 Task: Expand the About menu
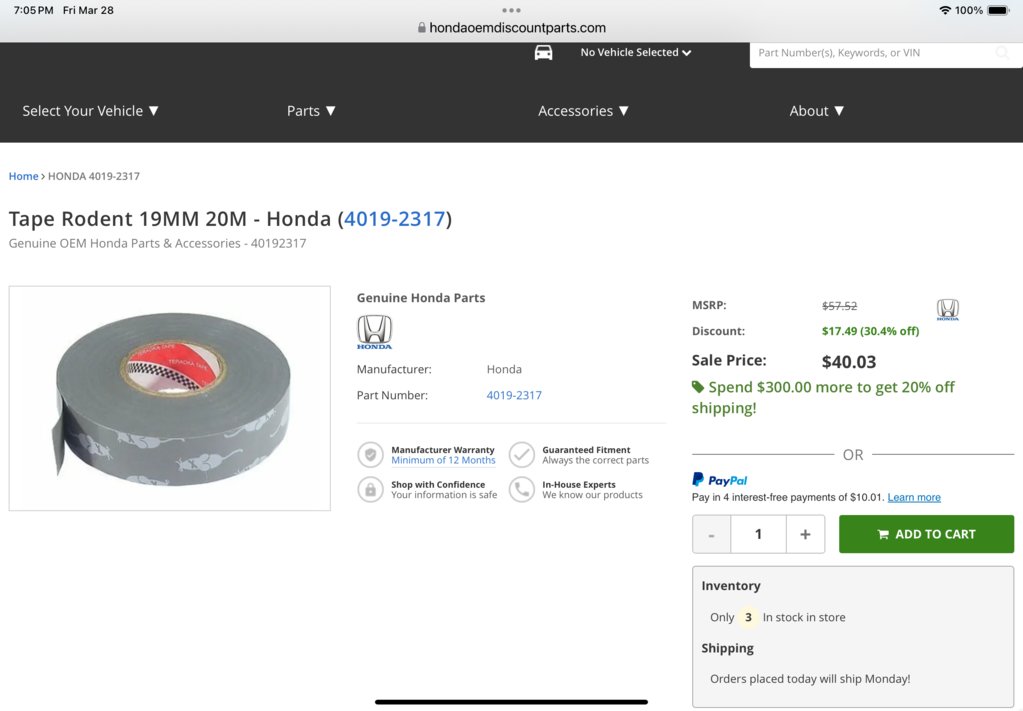click(x=817, y=111)
